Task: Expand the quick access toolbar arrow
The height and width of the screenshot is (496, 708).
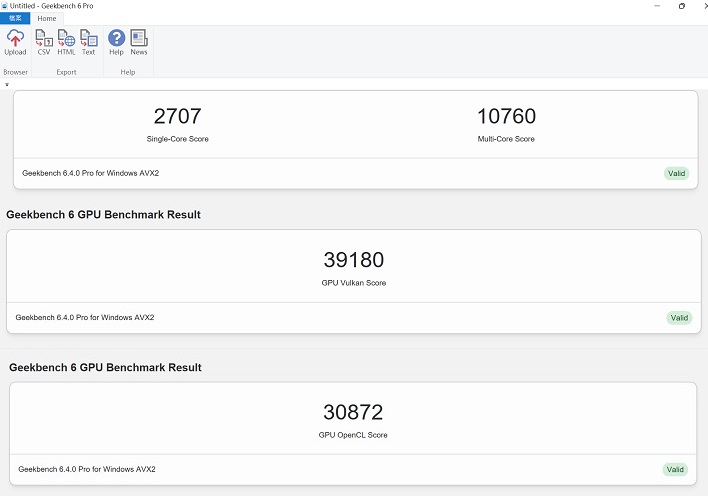Action: 7,84
